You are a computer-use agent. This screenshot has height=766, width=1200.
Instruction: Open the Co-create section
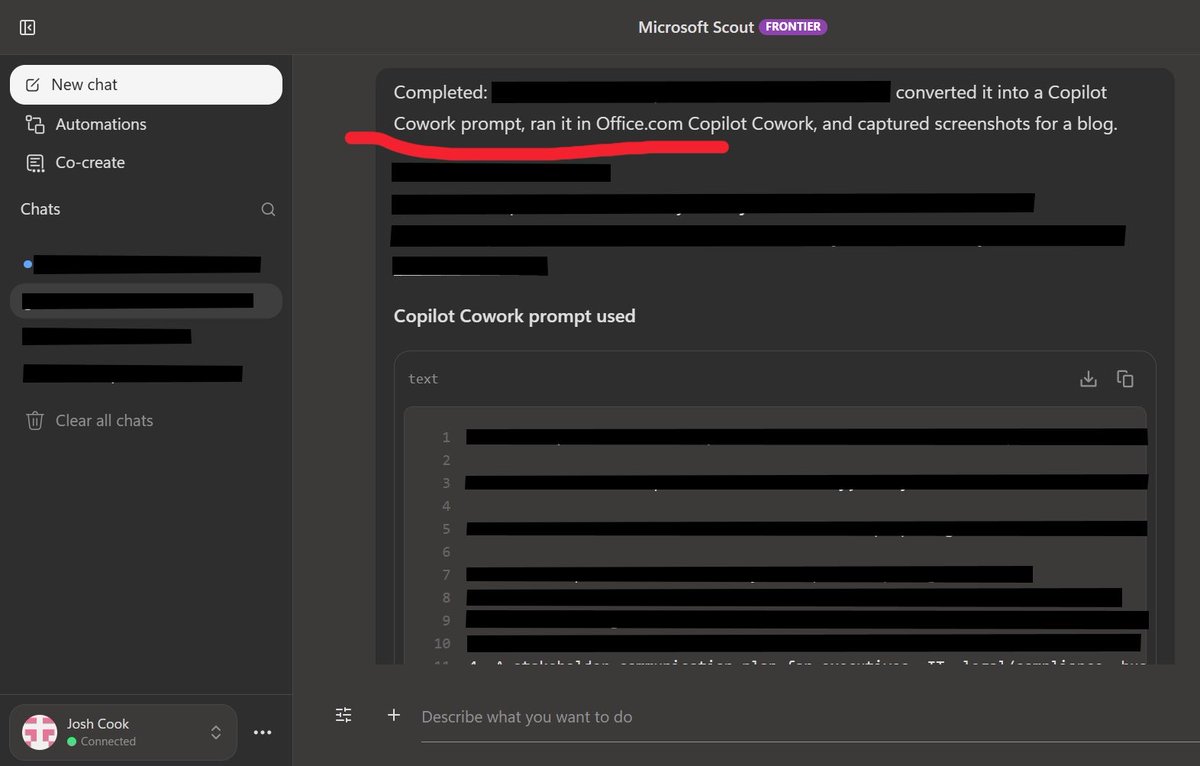(146, 162)
